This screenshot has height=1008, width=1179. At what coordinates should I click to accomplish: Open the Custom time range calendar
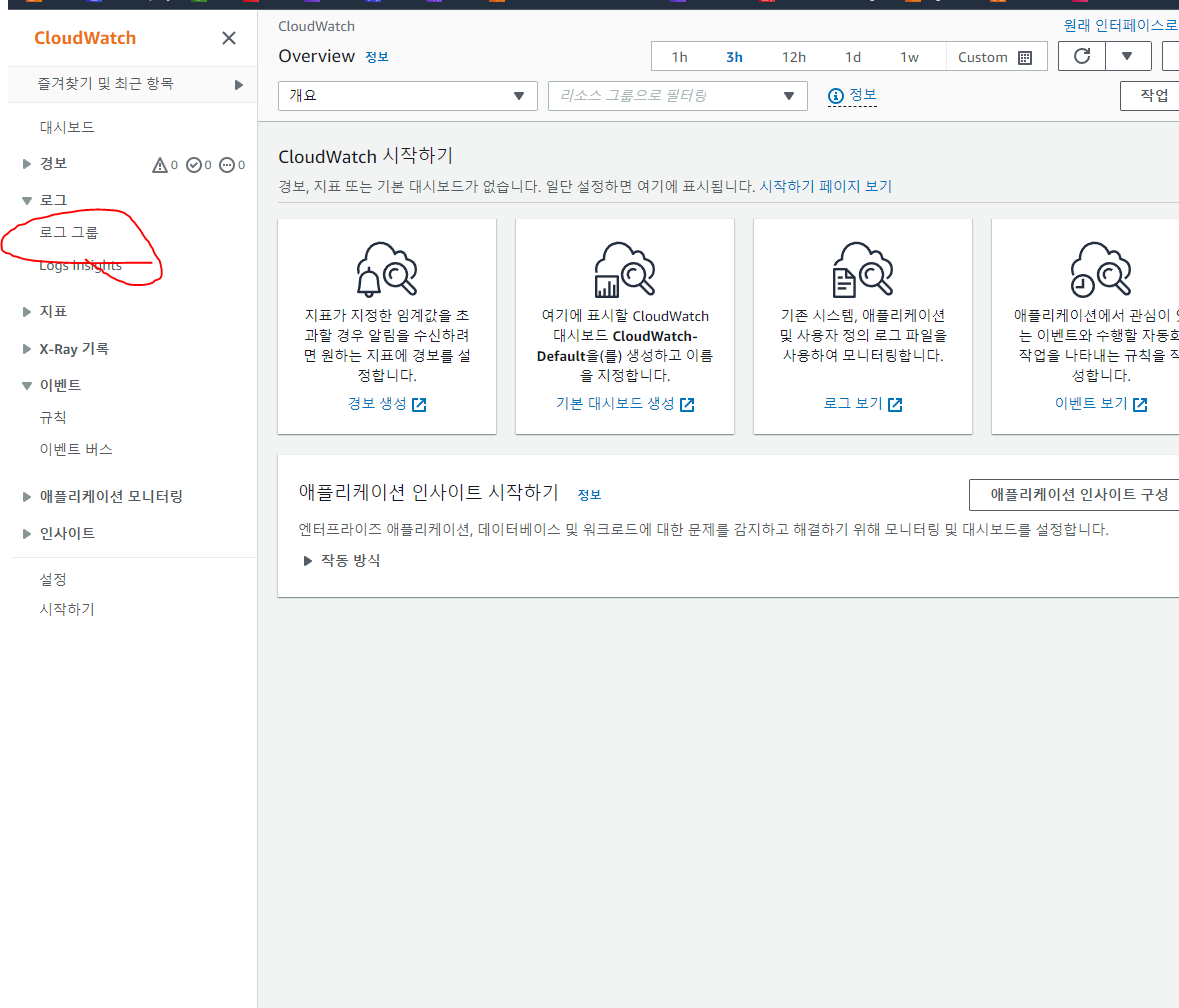(996, 57)
